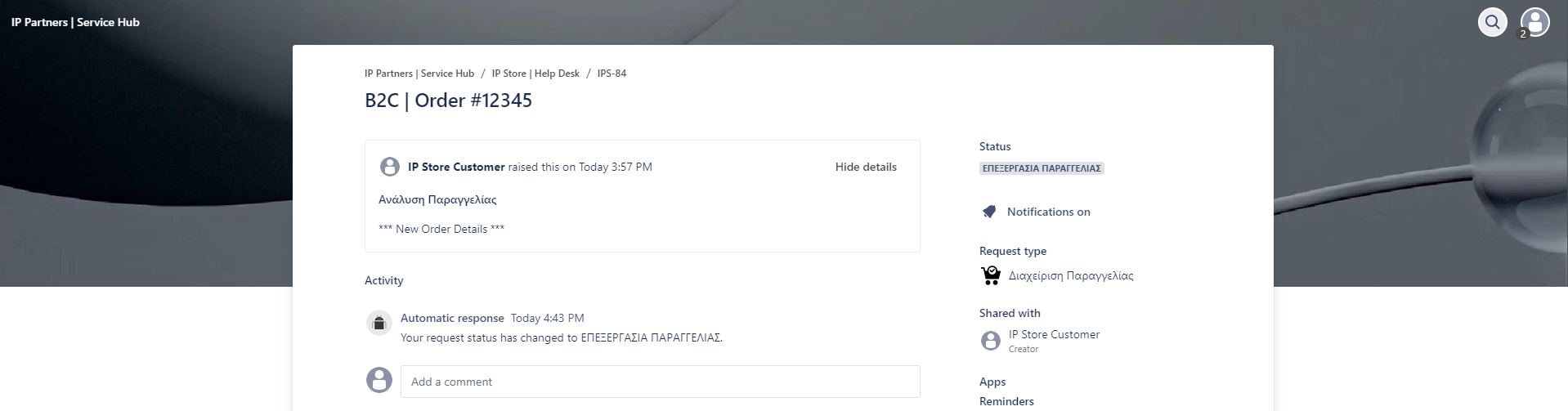Click the Διαχείριση Παραγγελίας request type label
This screenshot has width=1568, height=411.
click(x=1070, y=276)
